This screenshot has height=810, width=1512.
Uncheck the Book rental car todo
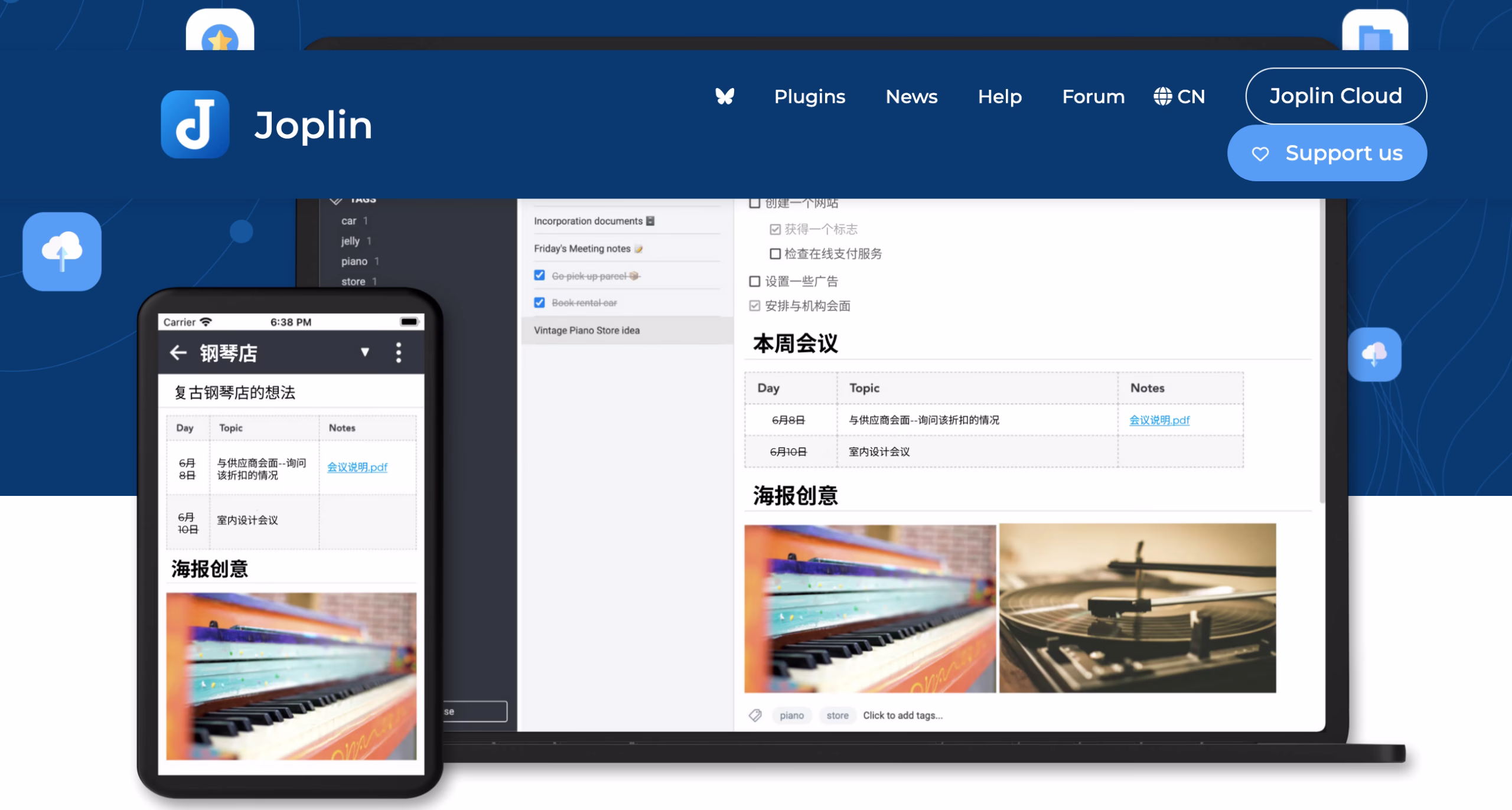coord(539,302)
